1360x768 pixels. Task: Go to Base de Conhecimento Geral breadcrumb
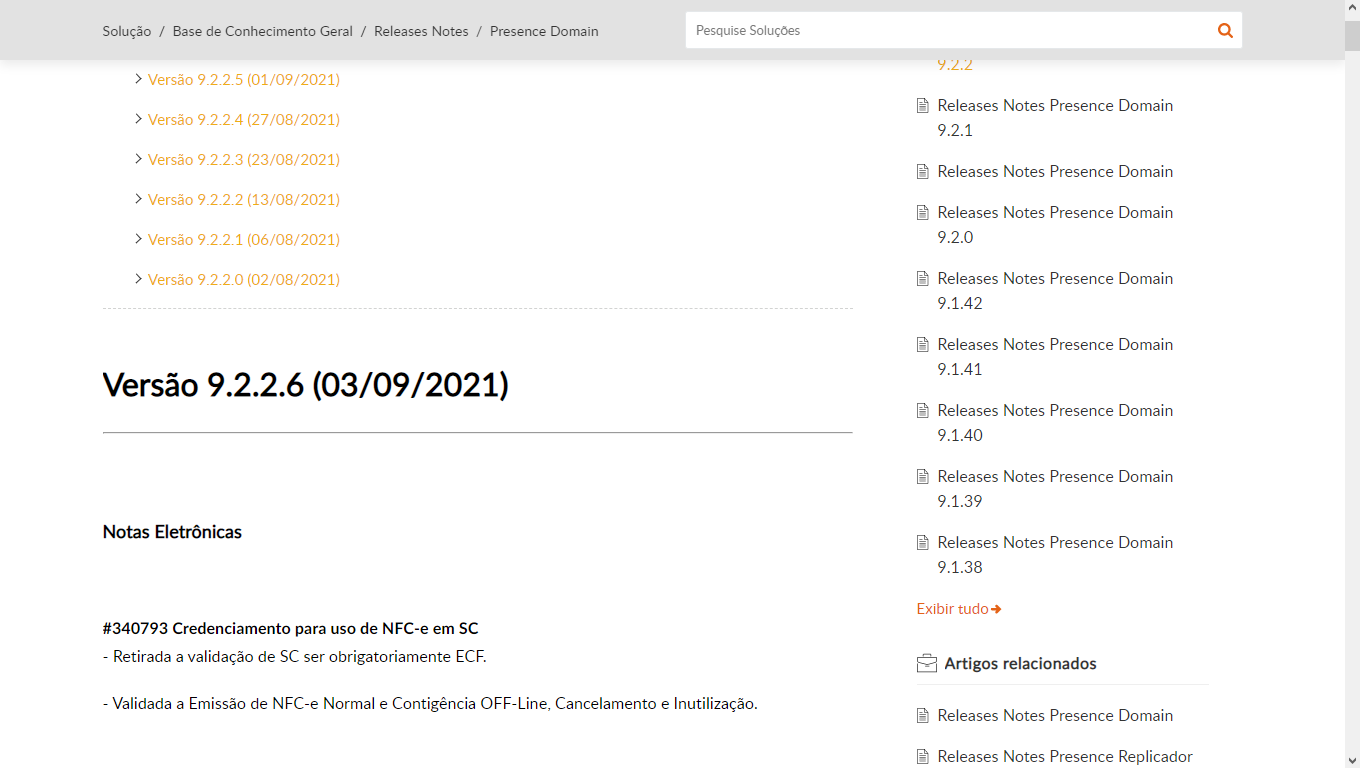(x=263, y=31)
